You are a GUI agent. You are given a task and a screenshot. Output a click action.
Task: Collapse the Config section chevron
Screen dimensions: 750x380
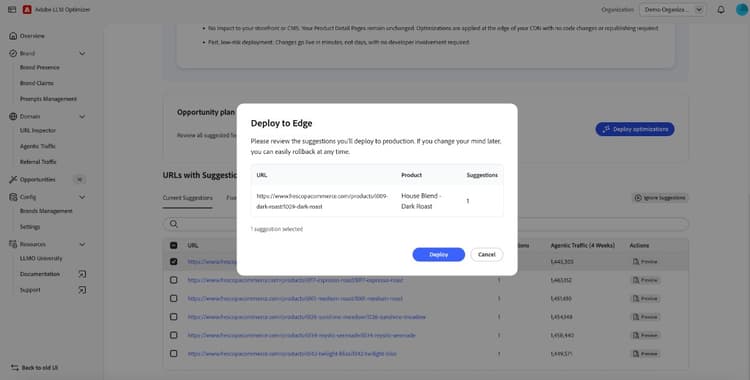[82, 197]
